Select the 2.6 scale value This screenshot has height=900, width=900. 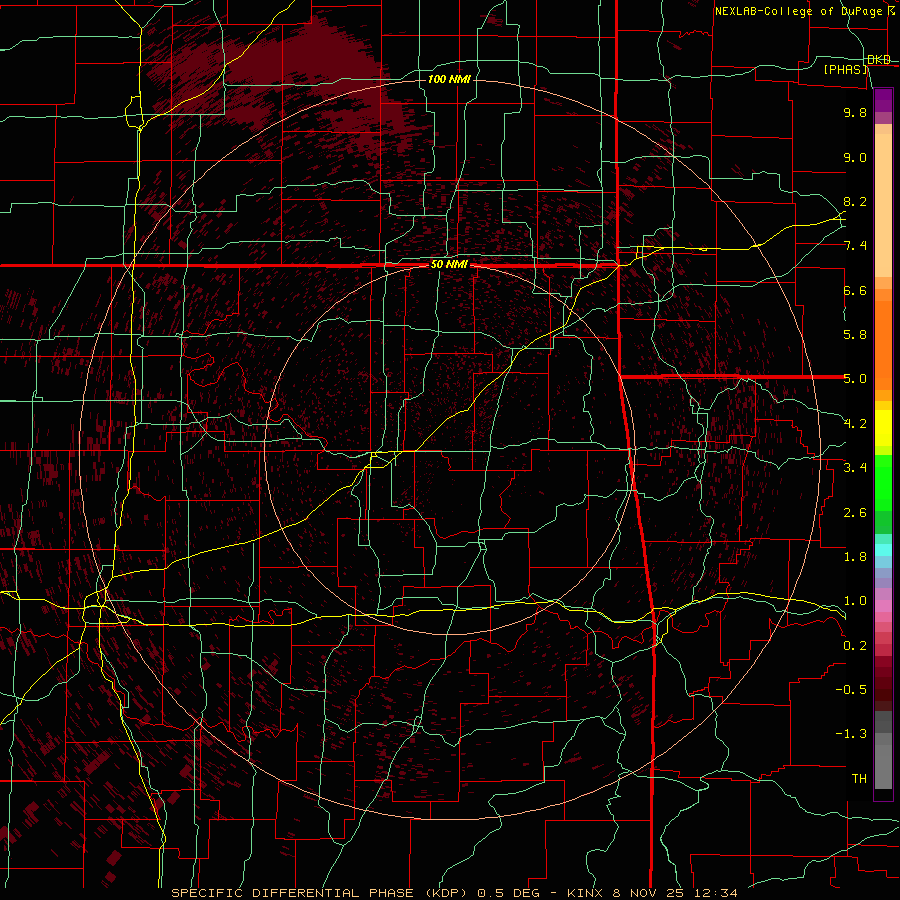click(855, 513)
